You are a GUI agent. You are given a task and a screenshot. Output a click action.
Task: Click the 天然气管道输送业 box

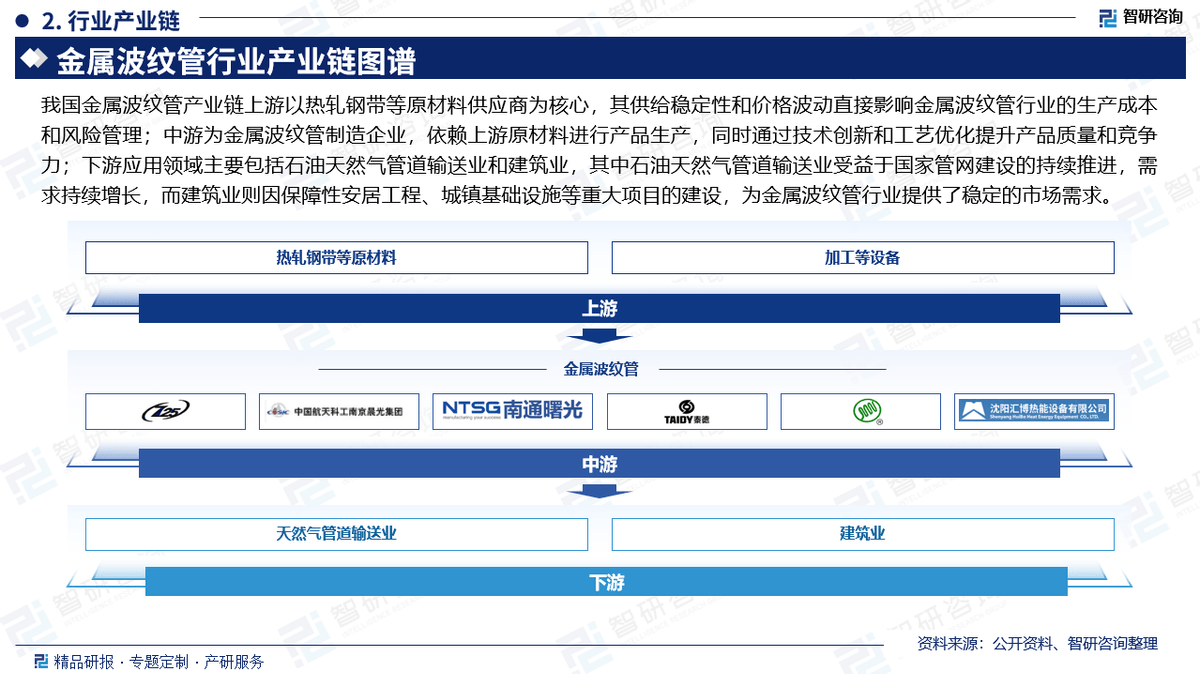point(336,534)
